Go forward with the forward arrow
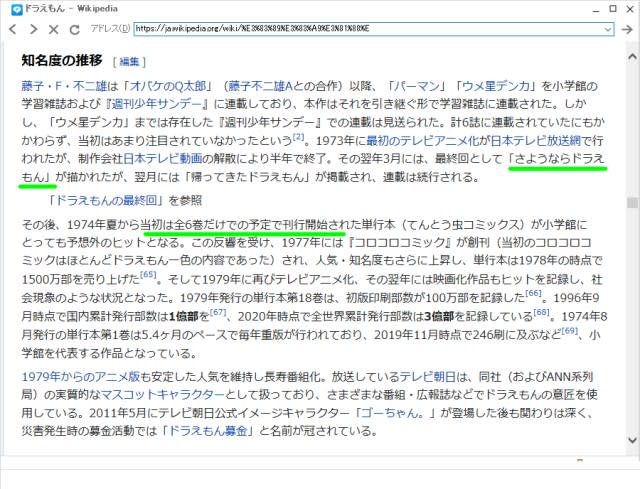640x489 pixels. (33, 29)
